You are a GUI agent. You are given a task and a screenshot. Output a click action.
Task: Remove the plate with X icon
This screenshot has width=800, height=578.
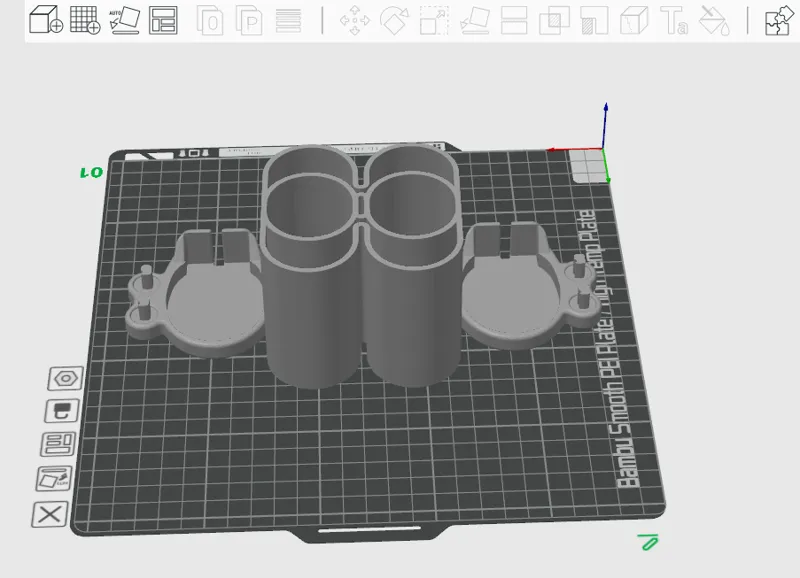coord(49,514)
